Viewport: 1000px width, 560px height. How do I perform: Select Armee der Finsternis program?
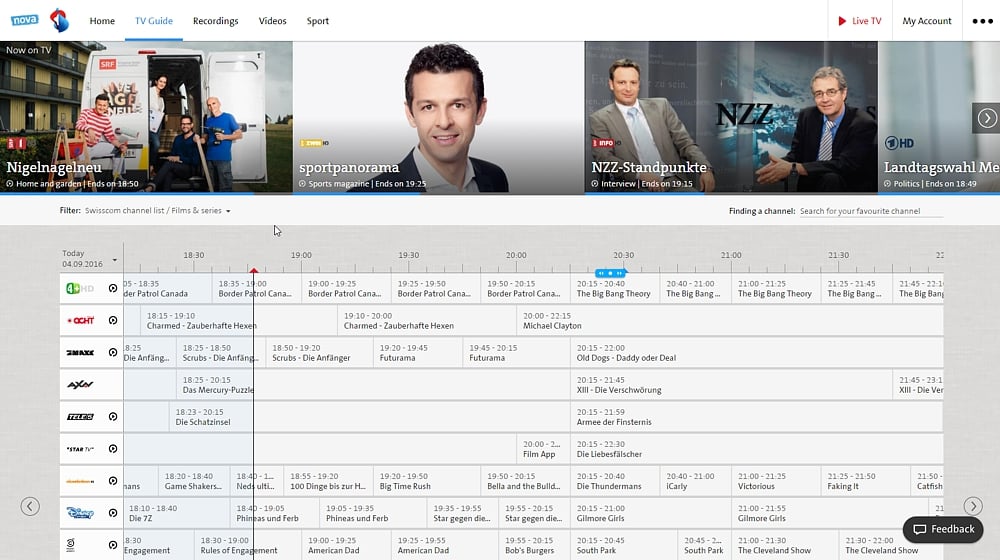[757, 417]
